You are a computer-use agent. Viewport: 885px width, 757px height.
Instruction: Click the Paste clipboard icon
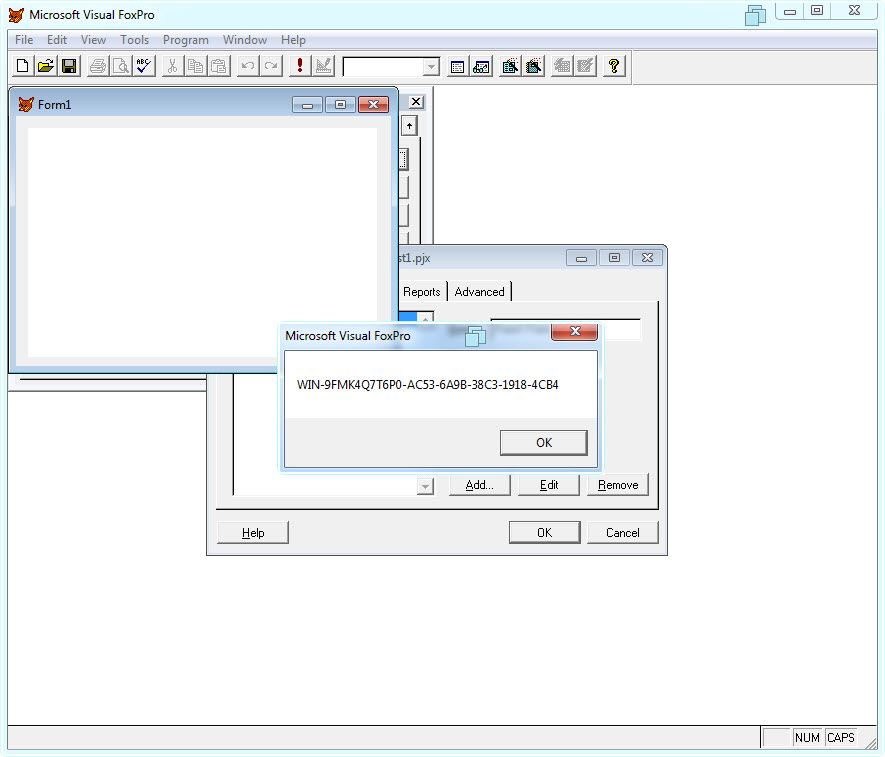218,66
